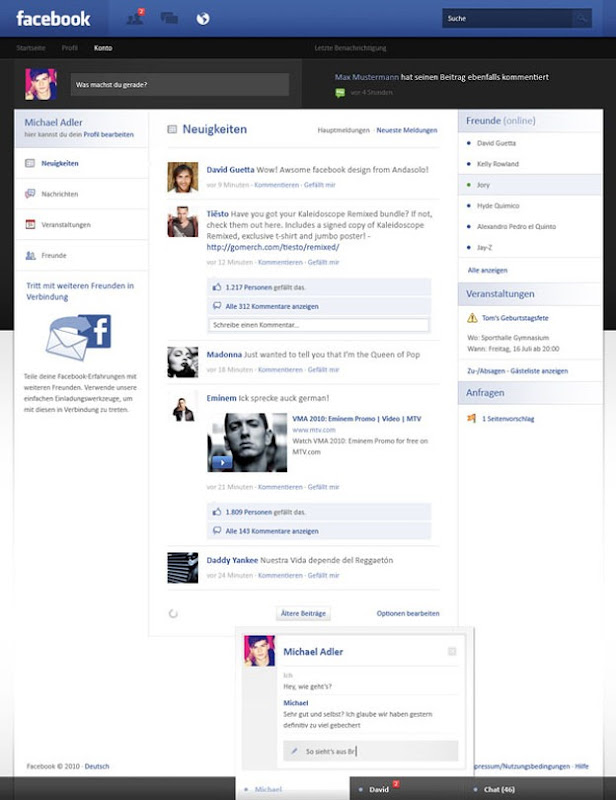
Task: Click the Neuigkeiten heading icon
Action: (x=172, y=130)
